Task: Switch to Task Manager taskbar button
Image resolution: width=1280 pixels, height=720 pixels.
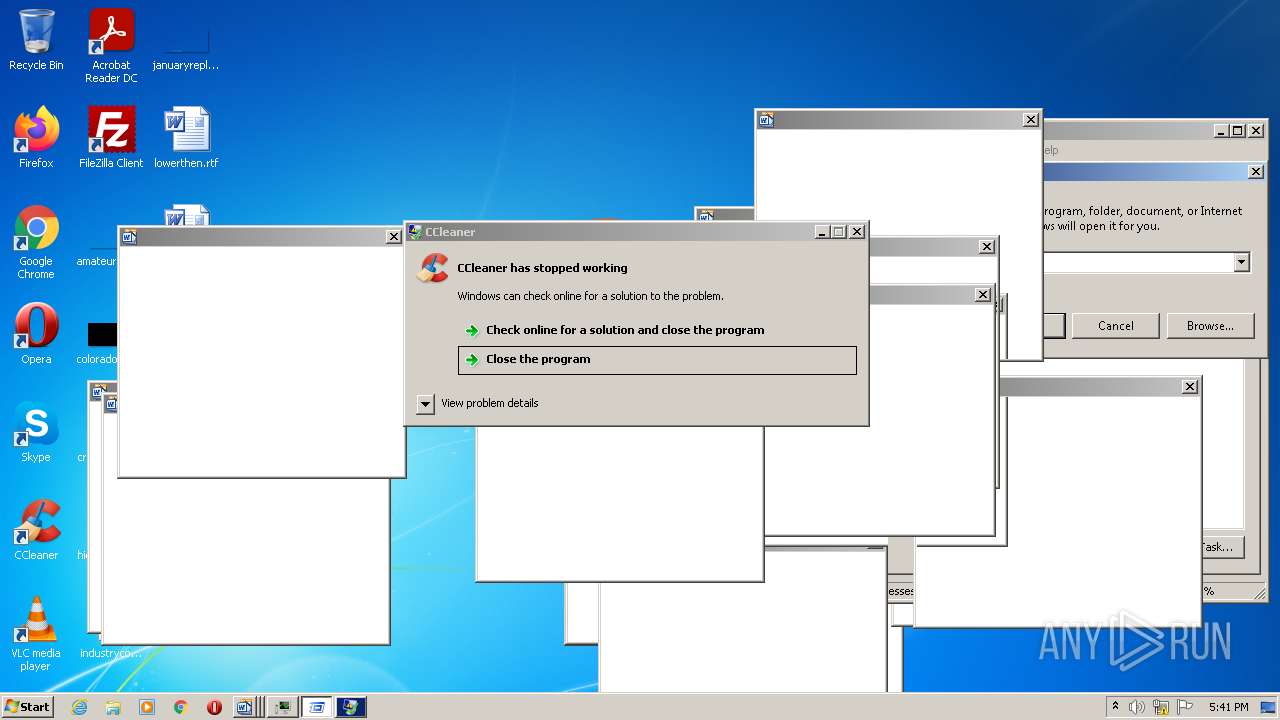Action: 283,707
